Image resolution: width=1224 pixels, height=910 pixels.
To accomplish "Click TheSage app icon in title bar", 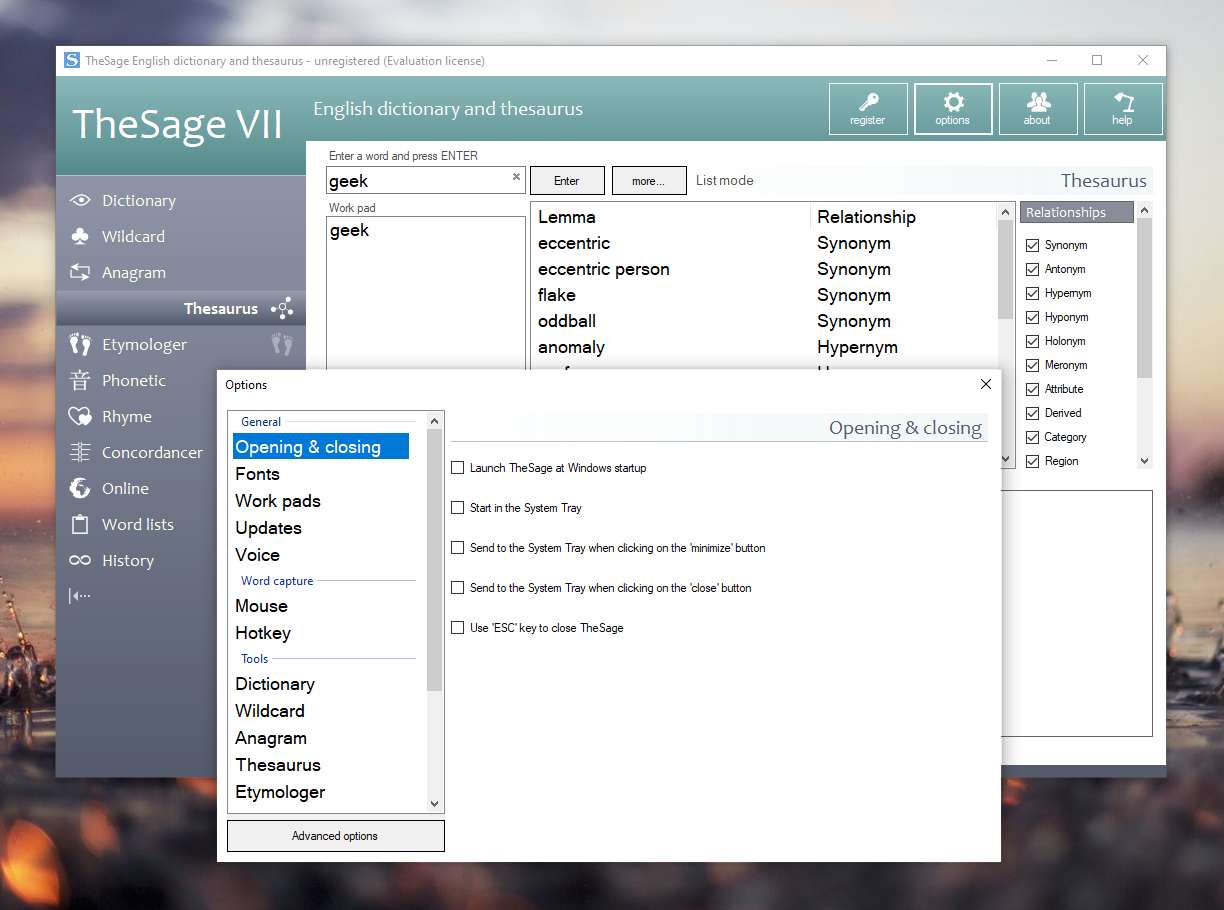I will coord(72,60).
